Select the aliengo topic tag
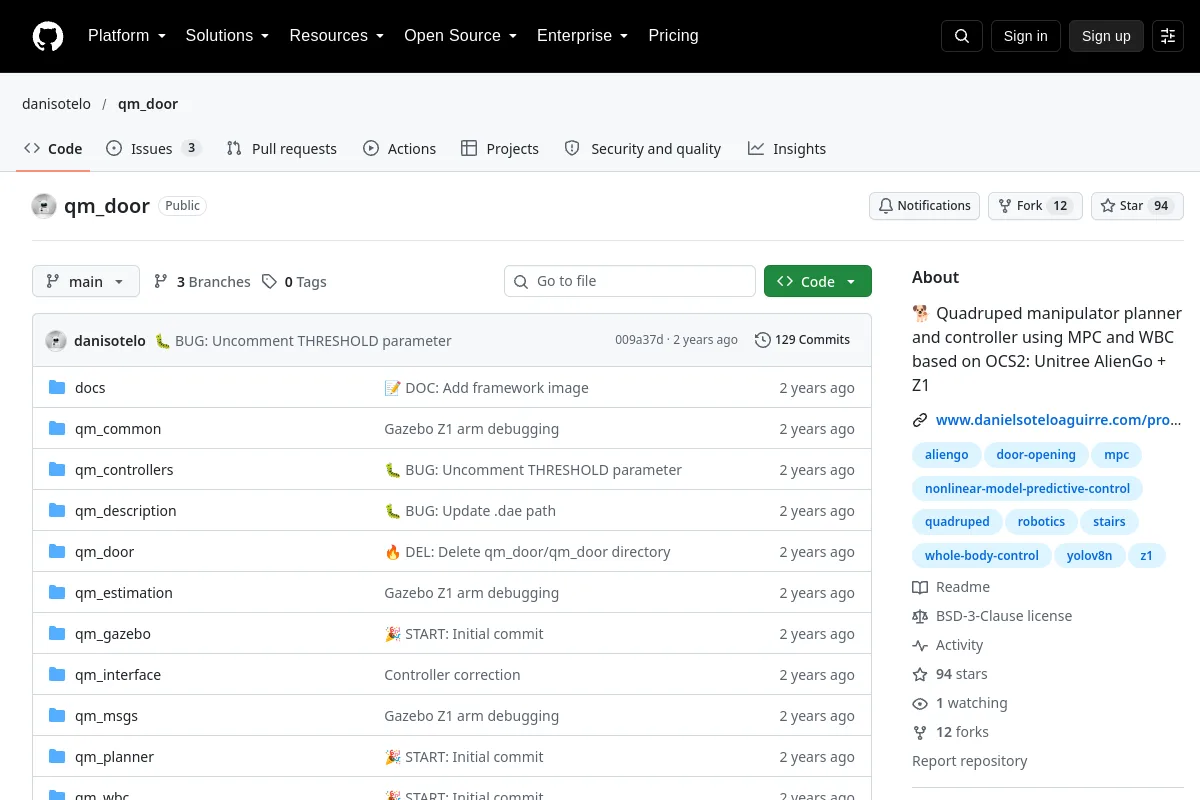The image size is (1200, 800). click(946, 455)
